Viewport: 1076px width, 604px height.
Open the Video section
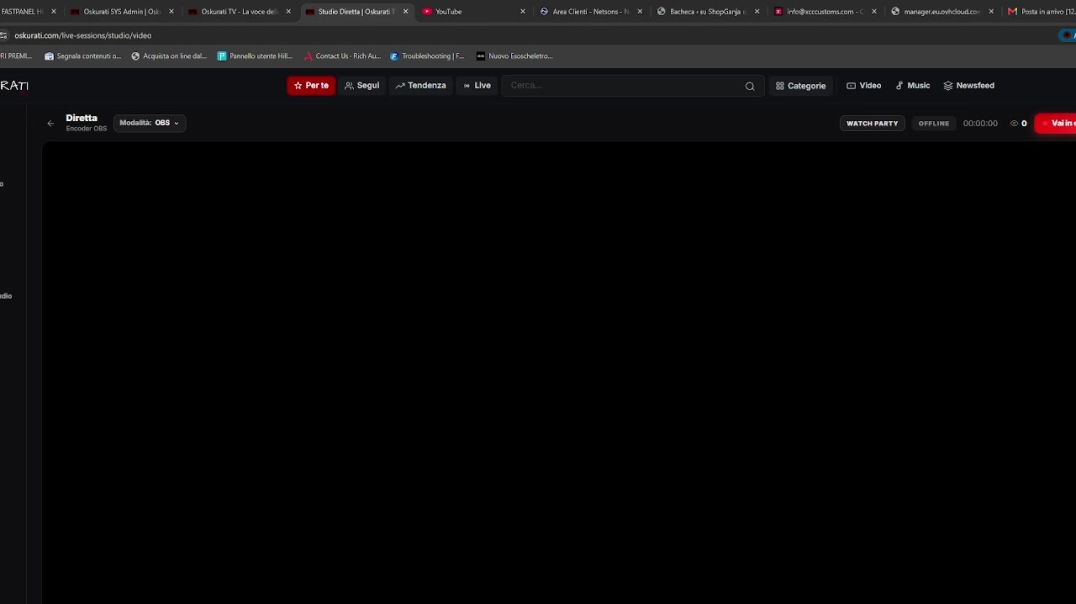pyautogui.click(x=863, y=86)
